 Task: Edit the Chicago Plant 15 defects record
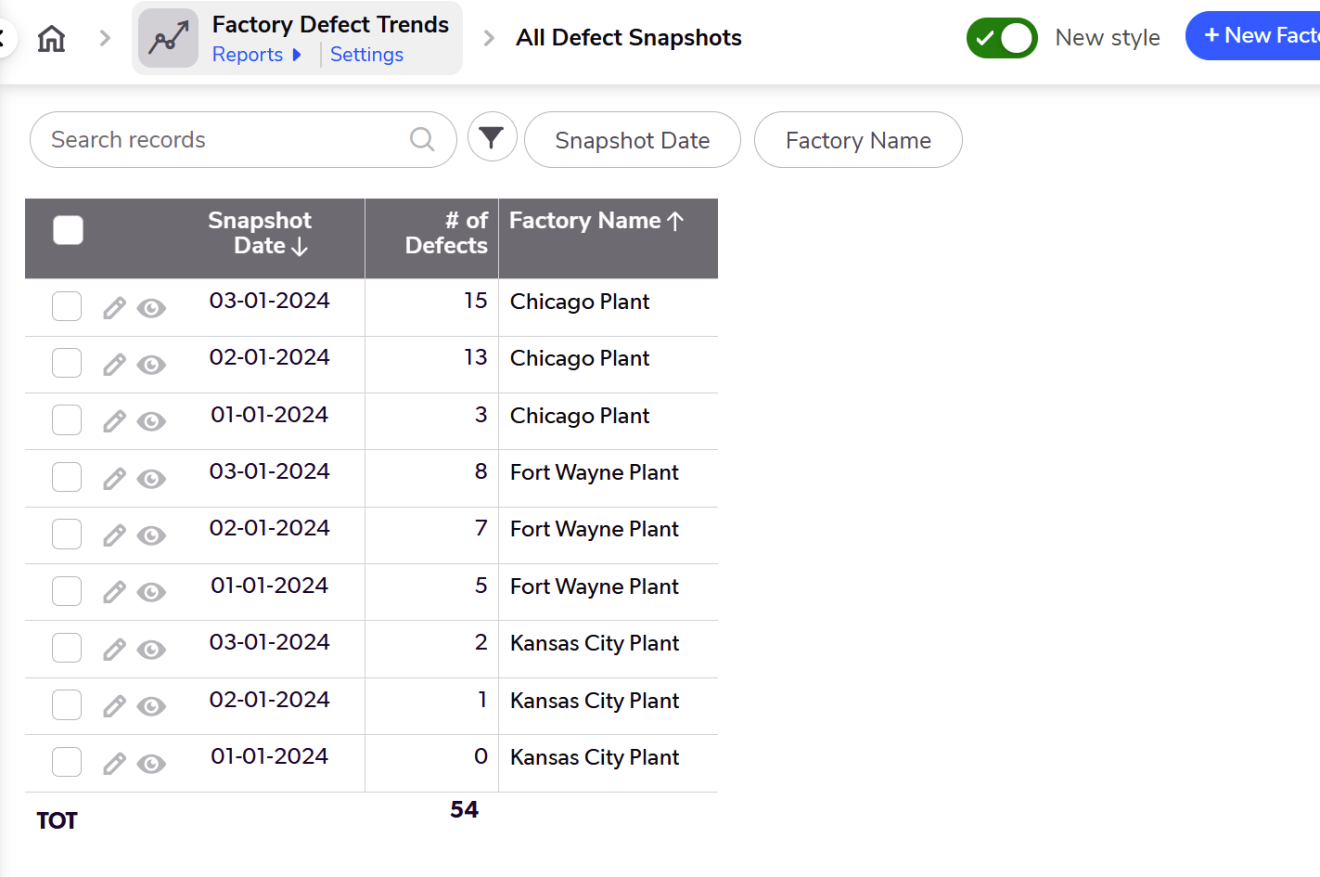115,308
